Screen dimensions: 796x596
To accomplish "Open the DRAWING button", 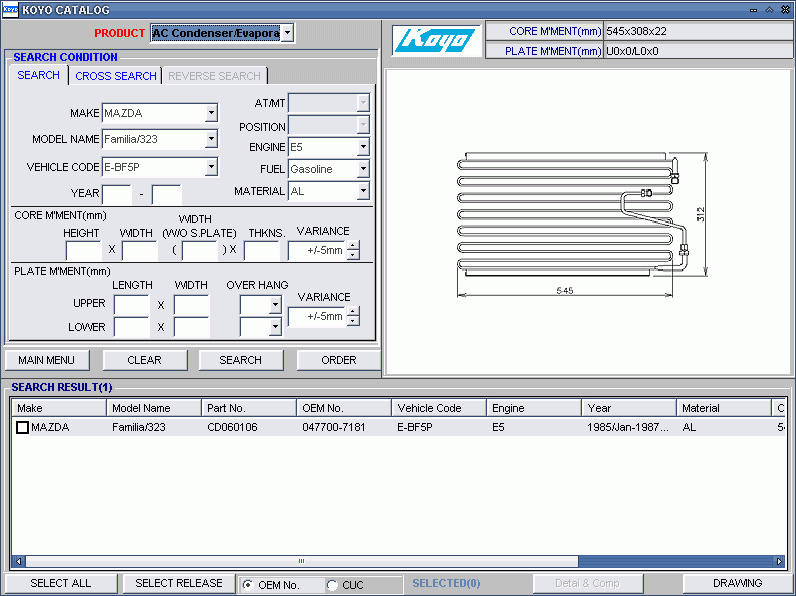I will 738,583.
